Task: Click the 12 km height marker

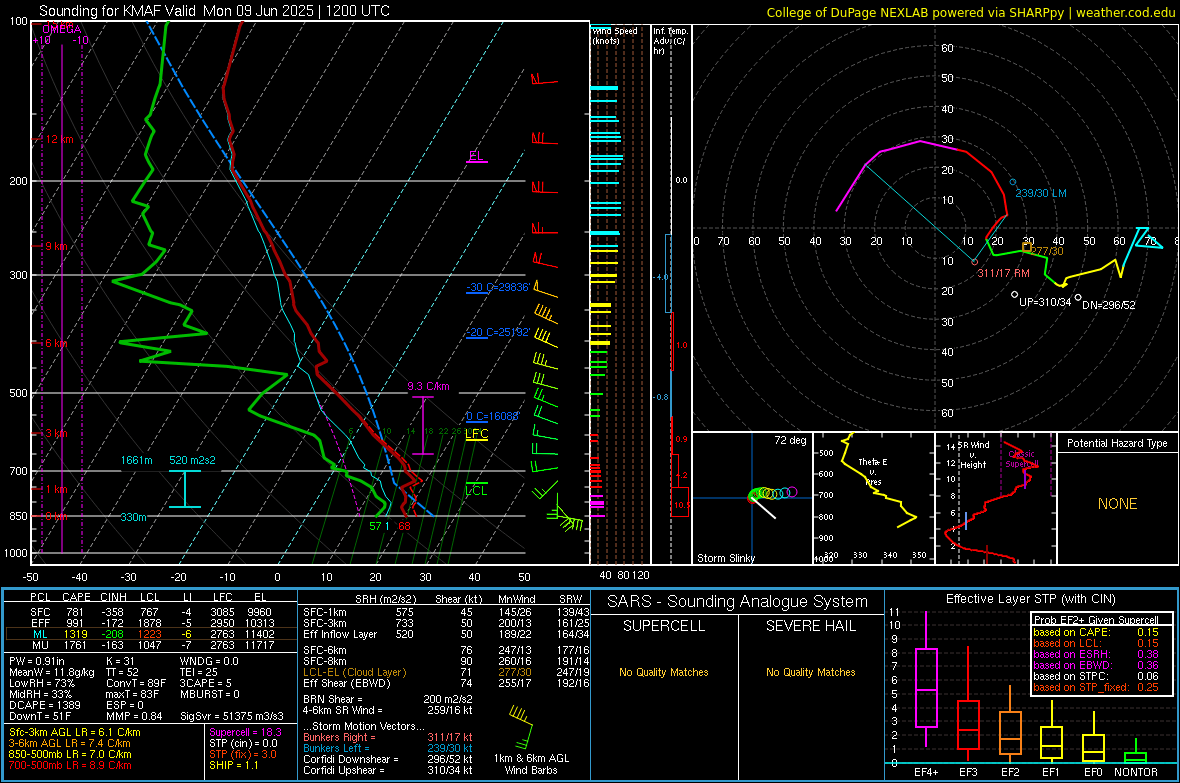Action: [x=59, y=139]
